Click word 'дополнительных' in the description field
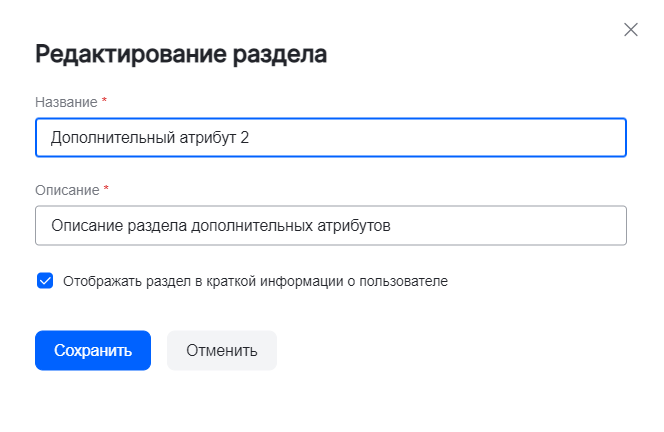Image resolution: width=664 pixels, height=432 pixels. [x=252, y=226]
